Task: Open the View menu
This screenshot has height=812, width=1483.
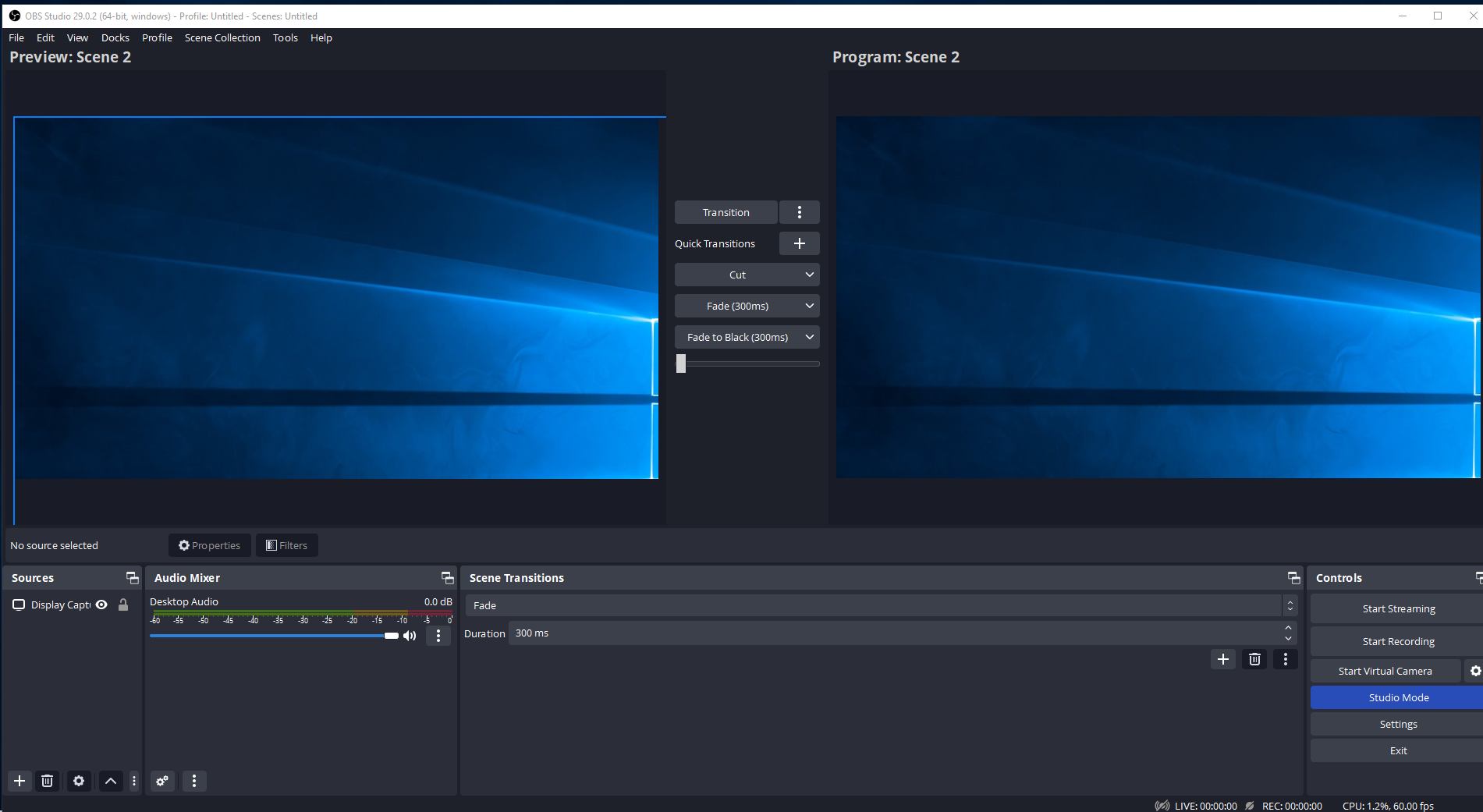Action: point(77,37)
